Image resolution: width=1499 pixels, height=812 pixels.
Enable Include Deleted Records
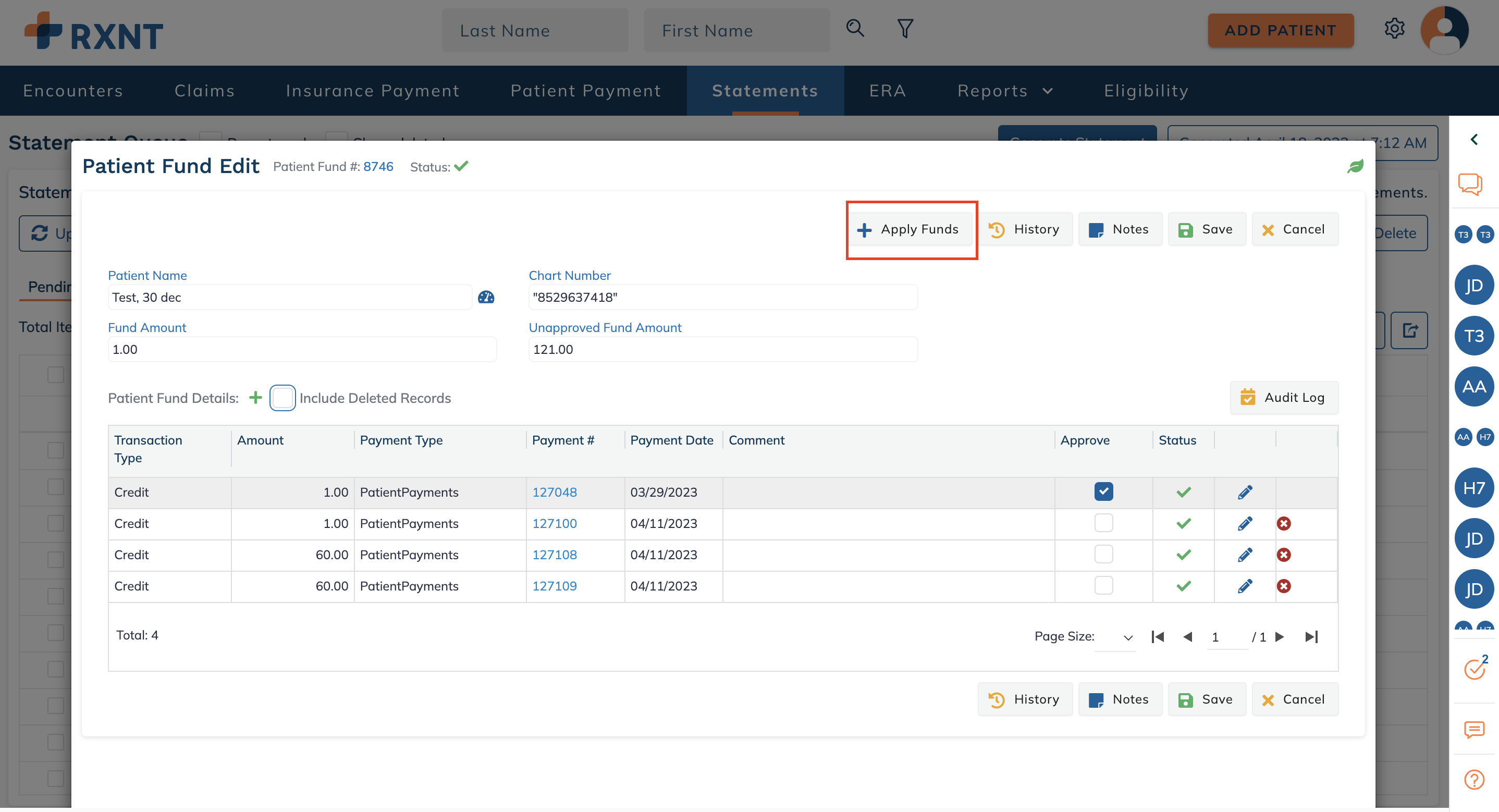283,398
